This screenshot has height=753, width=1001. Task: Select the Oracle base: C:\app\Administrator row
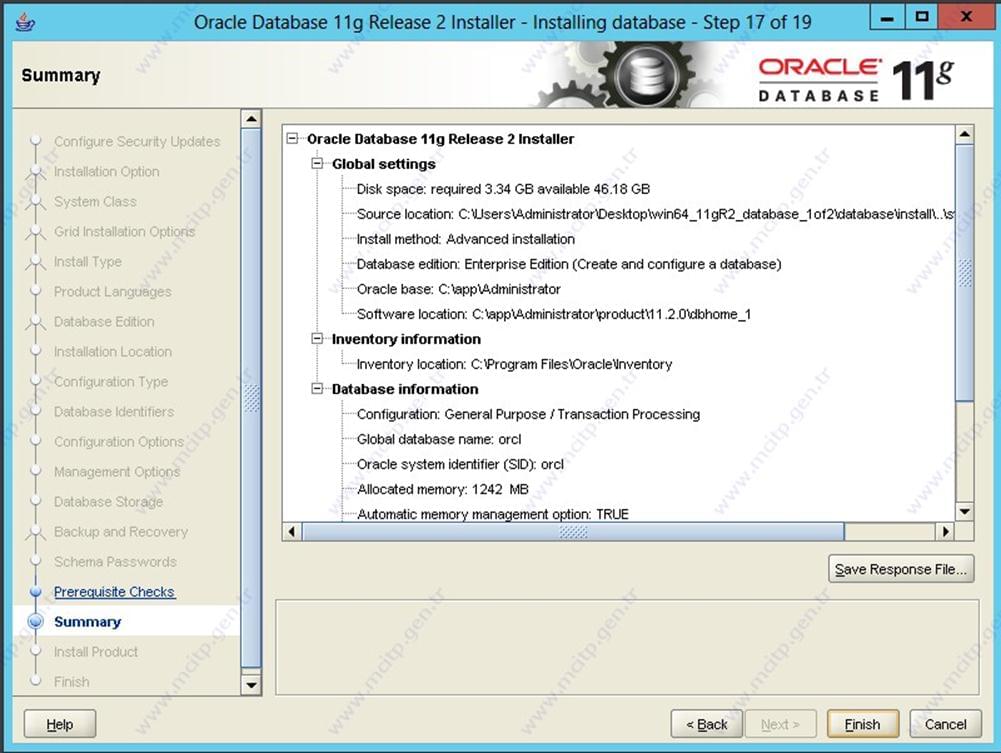(458, 289)
